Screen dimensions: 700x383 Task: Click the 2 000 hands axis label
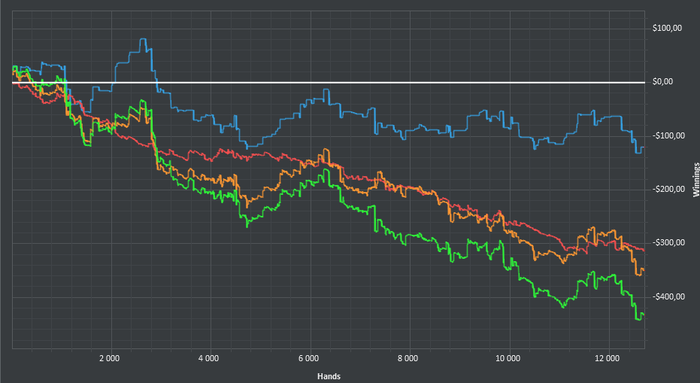tap(109, 358)
